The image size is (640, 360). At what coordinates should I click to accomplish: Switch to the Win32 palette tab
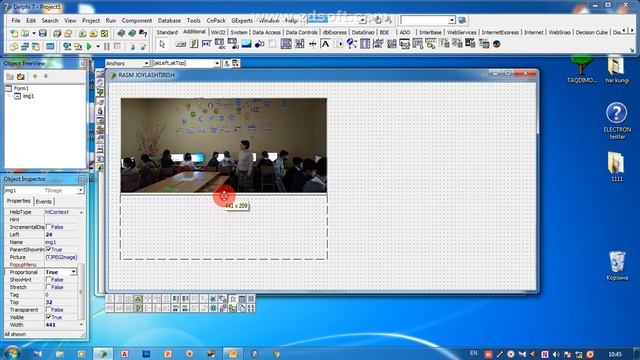[x=218, y=32]
